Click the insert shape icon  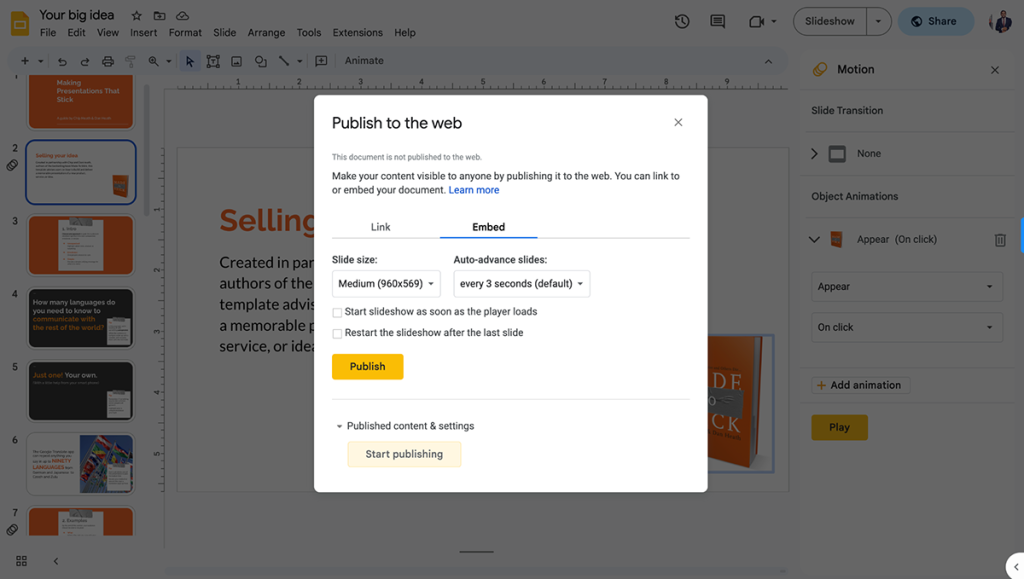click(x=261, y=61)
